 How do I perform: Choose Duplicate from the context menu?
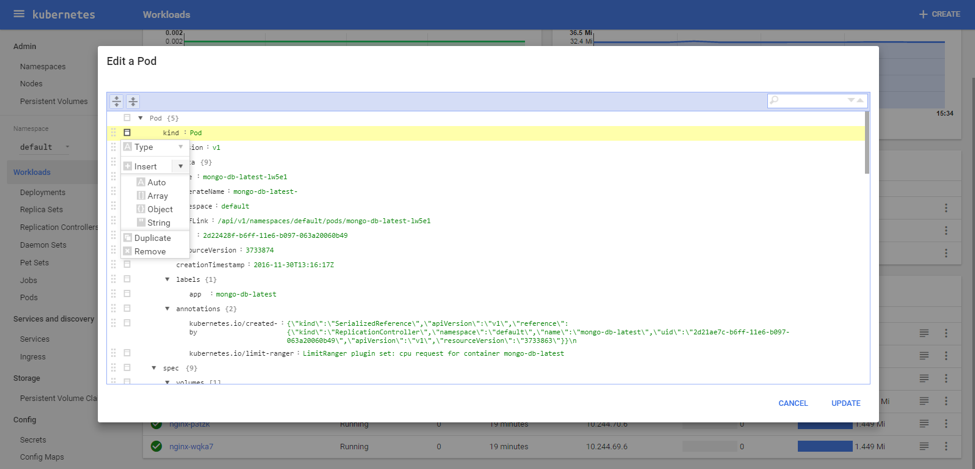tap(152, 238)
